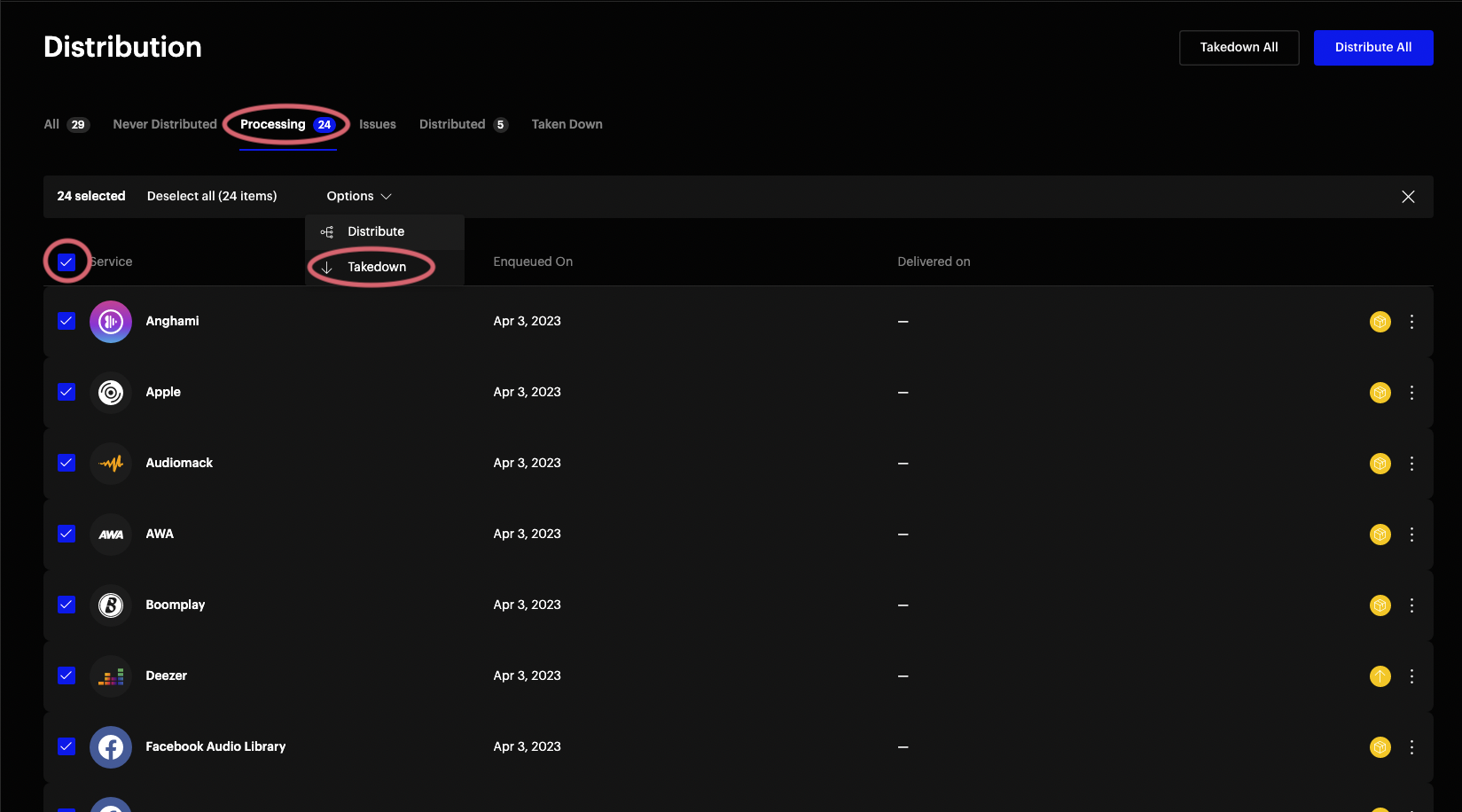1462x812 pixels.
Task: Select the Processing tab
Action: pyautogui.click(x=287, y=124)
